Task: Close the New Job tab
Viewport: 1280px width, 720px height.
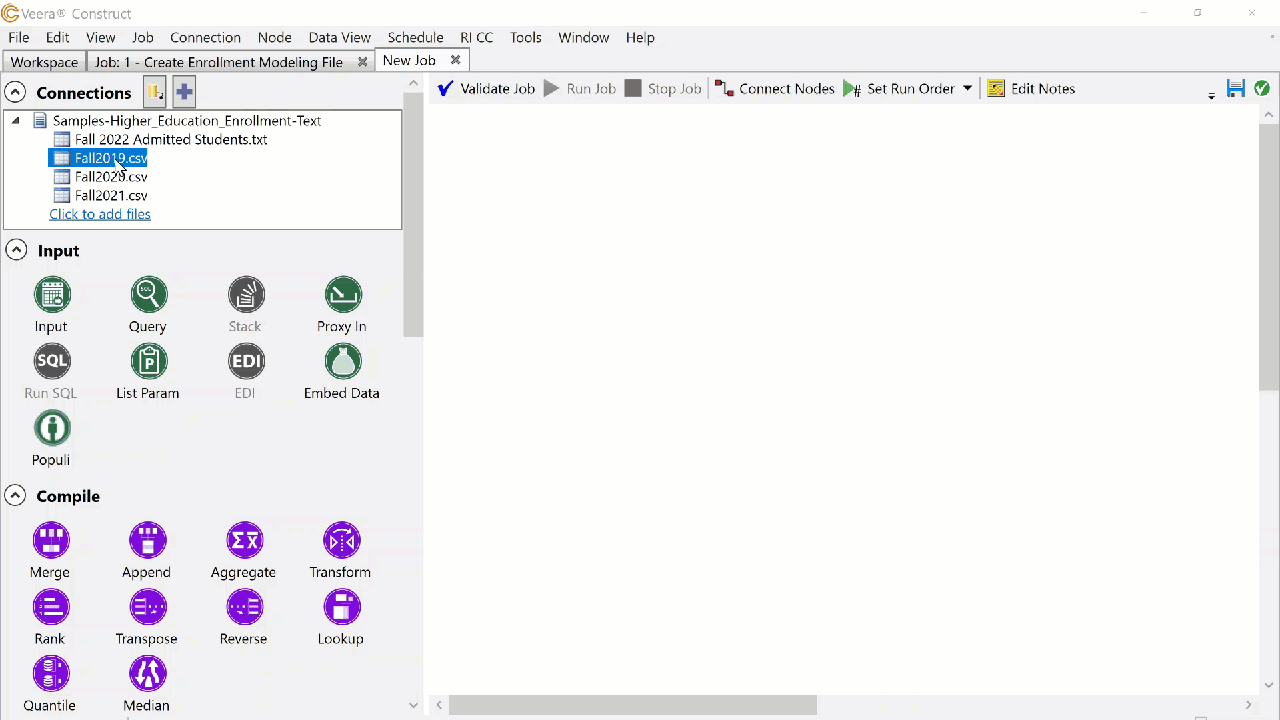Action: [x=455, y=60]
